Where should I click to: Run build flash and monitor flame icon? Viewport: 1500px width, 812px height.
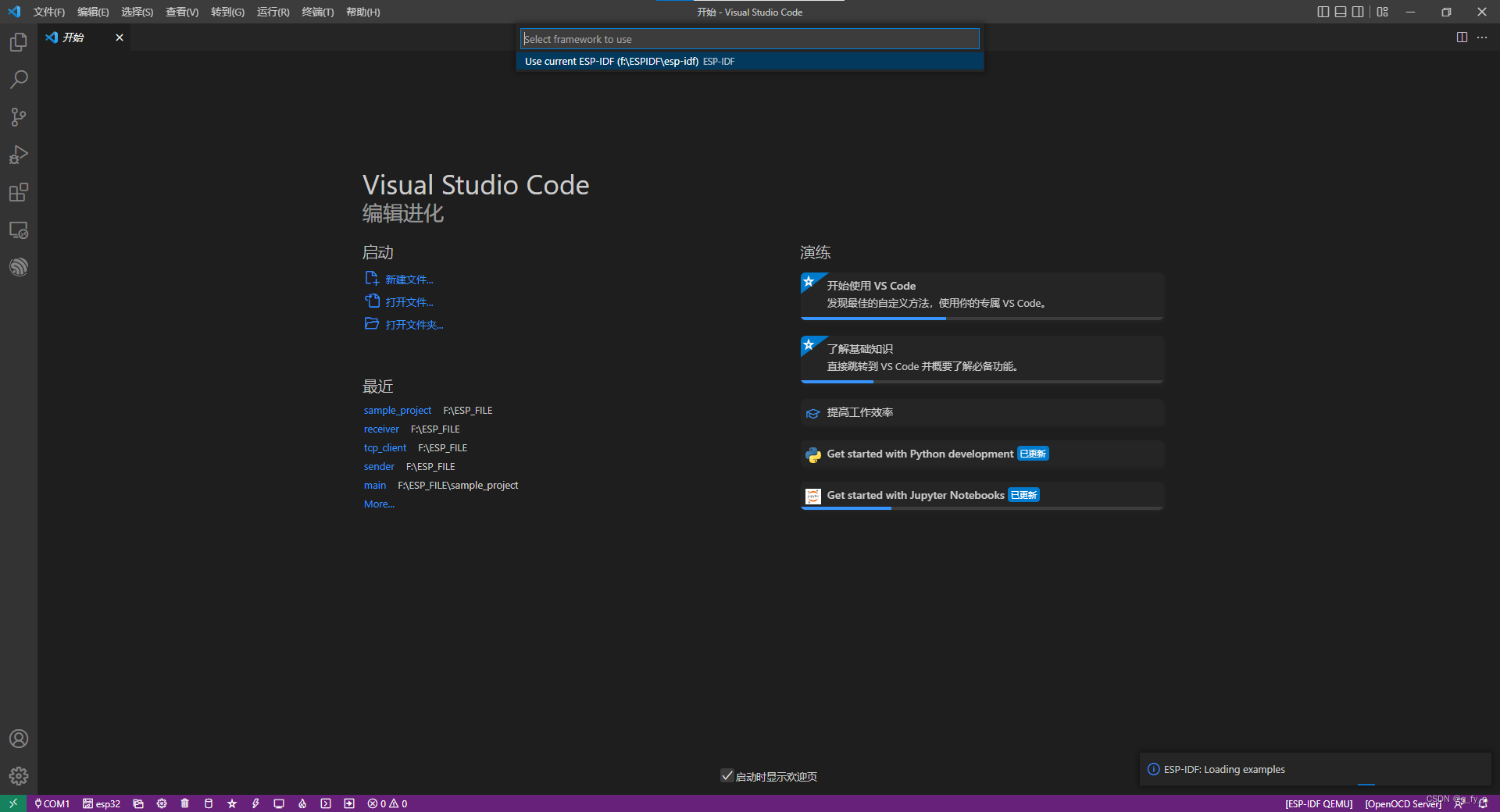pos(302,803)
